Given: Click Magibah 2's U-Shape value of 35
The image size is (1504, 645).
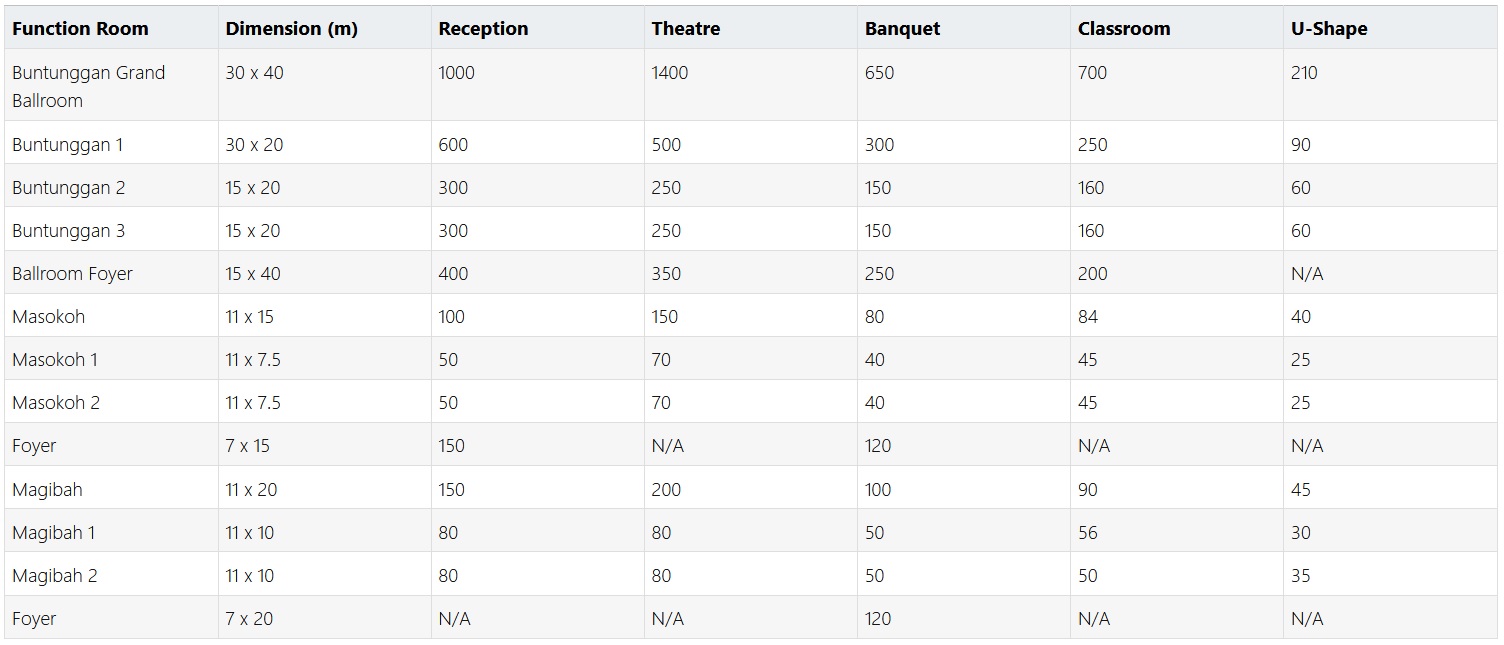Looking at the screenshot, I should 1300,576.
